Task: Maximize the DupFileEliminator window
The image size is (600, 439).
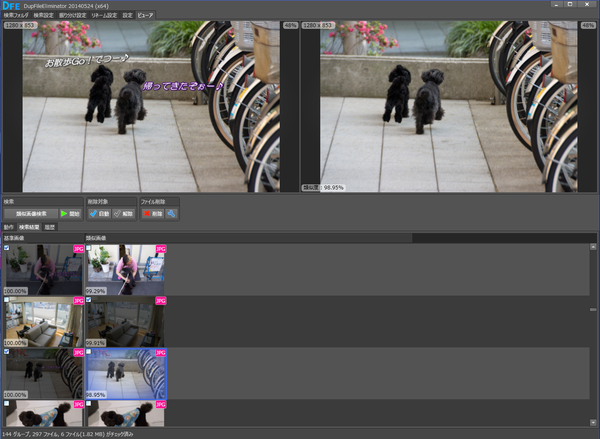Action: coord(570,4)
